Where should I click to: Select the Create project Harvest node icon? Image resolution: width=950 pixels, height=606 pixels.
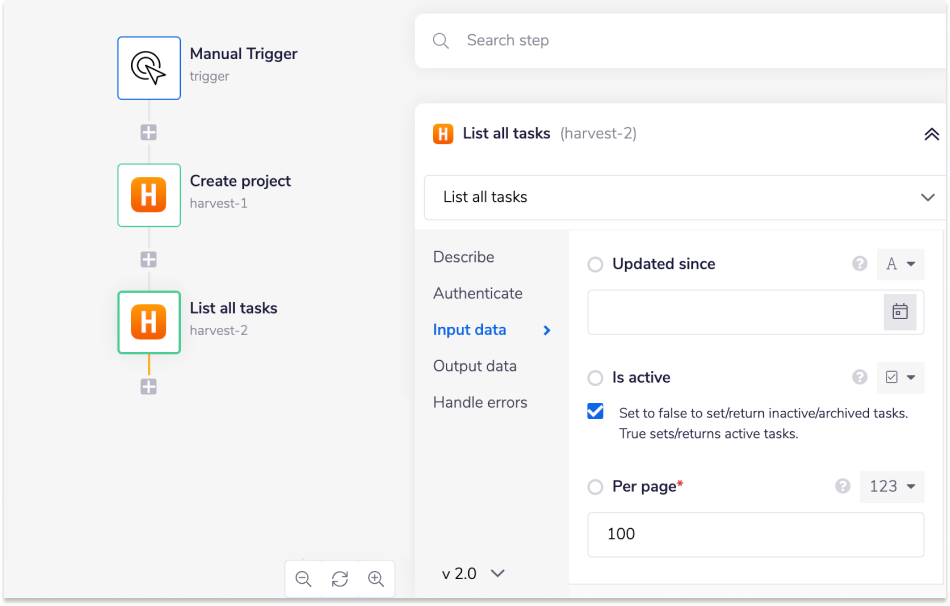coord(149,195)
